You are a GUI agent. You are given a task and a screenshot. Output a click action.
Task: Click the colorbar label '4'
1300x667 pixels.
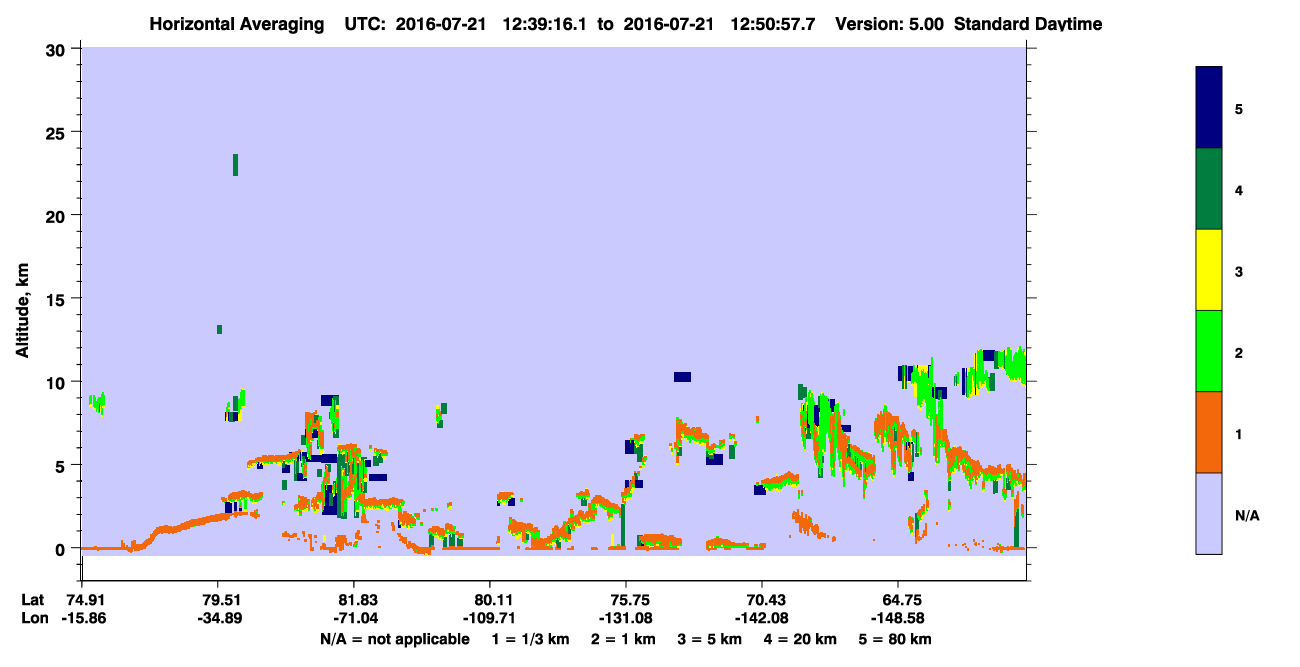tap(1239, 189)
